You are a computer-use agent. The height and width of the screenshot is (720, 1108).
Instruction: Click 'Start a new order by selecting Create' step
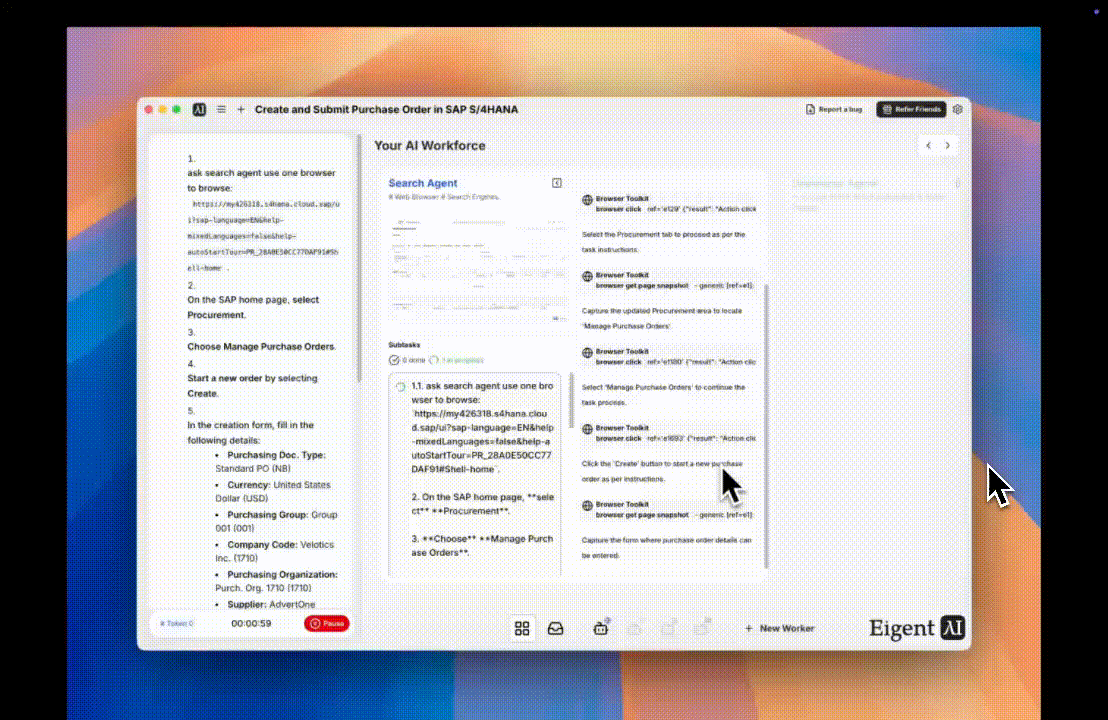point(252,386)
